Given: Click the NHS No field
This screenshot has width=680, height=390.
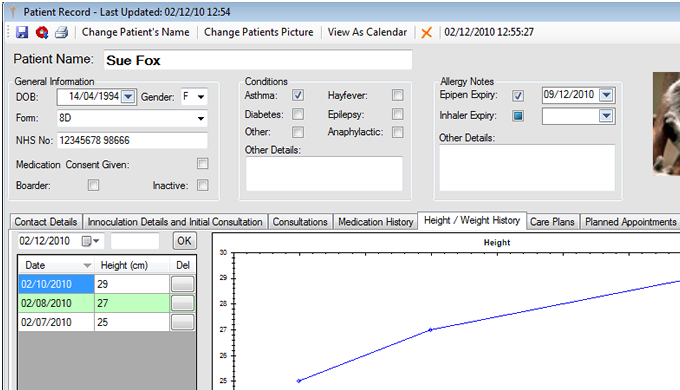Looking at the screenshot, I should click(132, 140).
